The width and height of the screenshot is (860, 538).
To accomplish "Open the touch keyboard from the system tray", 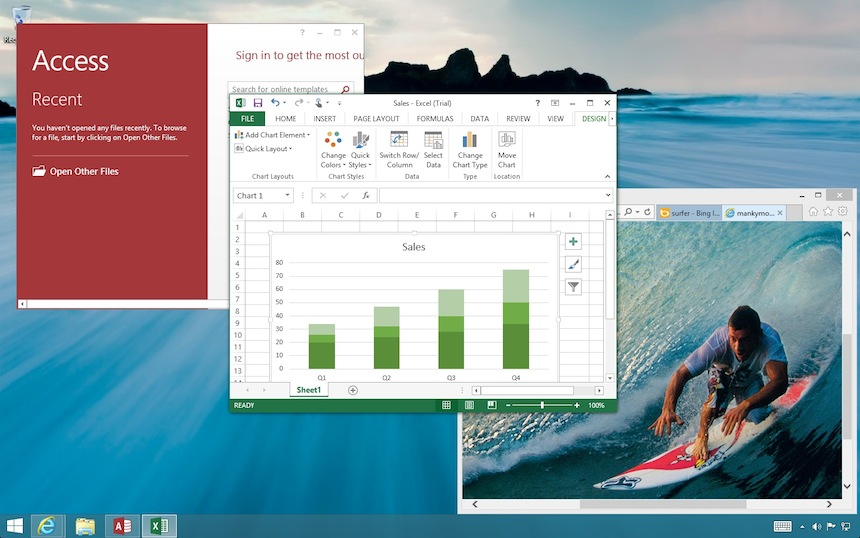I will [783, 526].
